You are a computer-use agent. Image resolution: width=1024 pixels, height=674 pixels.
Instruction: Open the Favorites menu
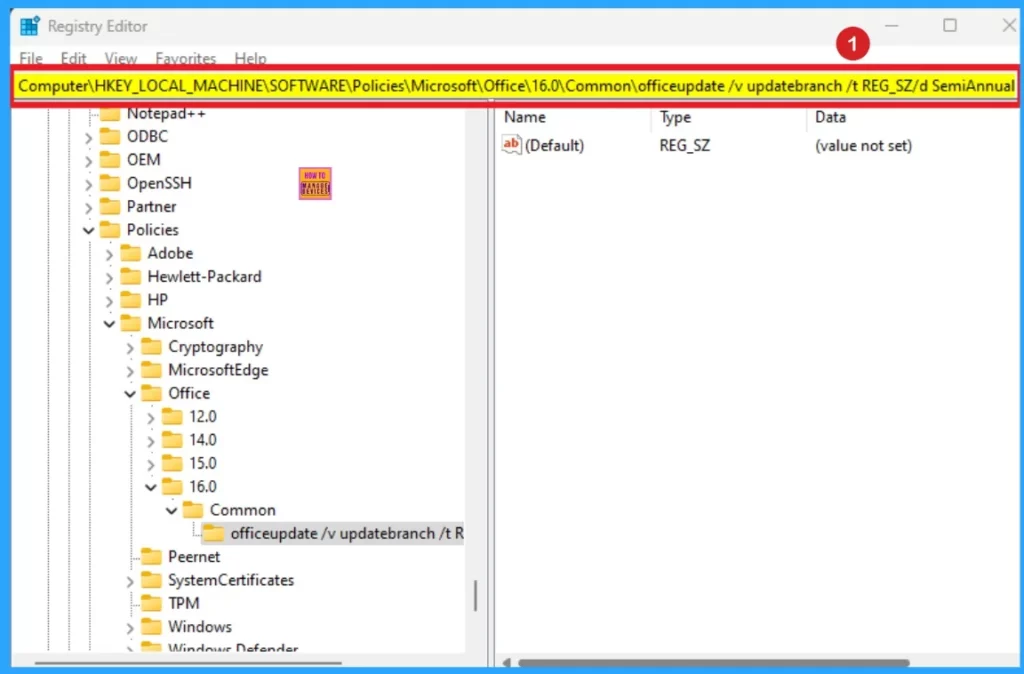[185, 59]
